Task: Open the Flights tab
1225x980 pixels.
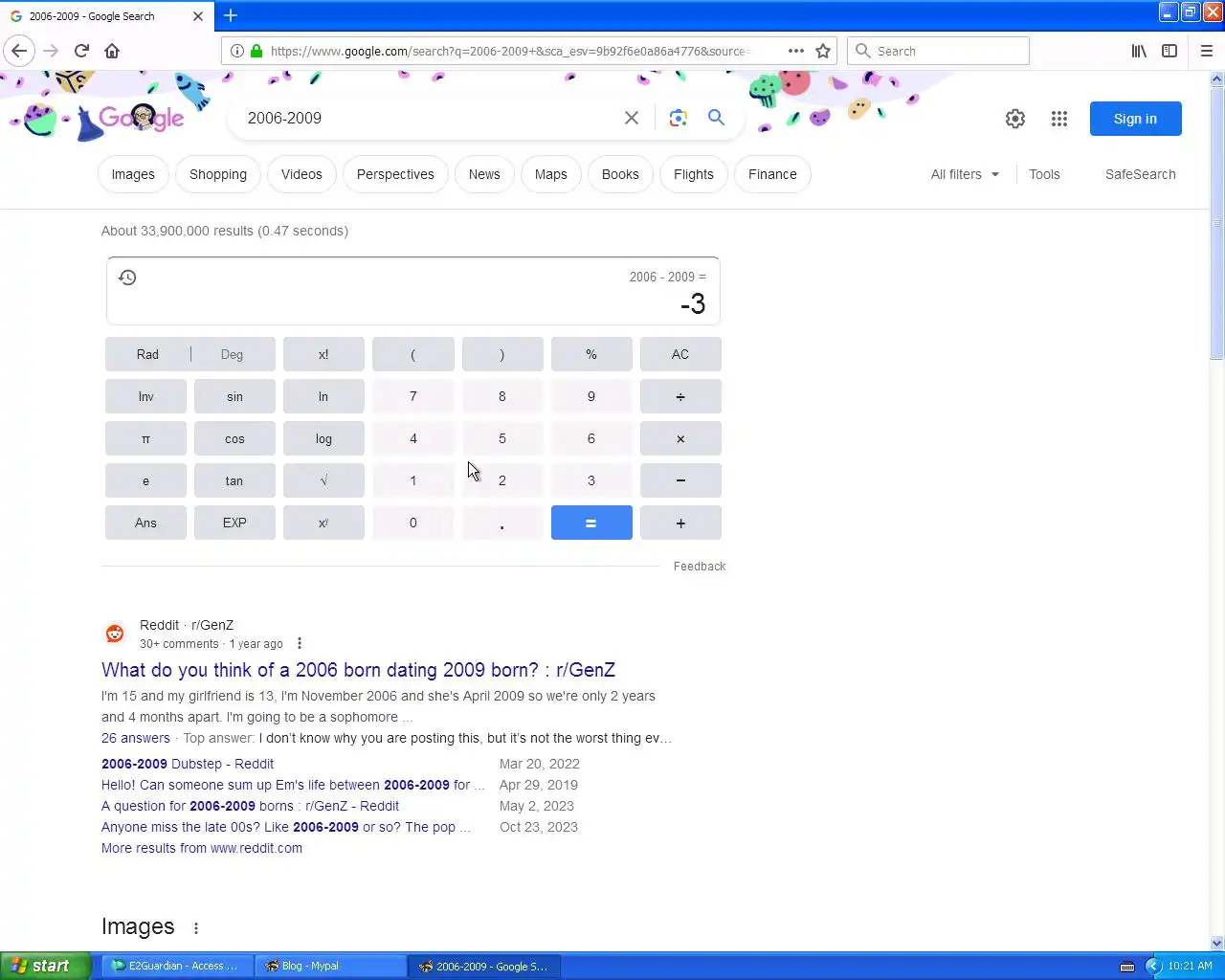Action: [x=693, y=174]
